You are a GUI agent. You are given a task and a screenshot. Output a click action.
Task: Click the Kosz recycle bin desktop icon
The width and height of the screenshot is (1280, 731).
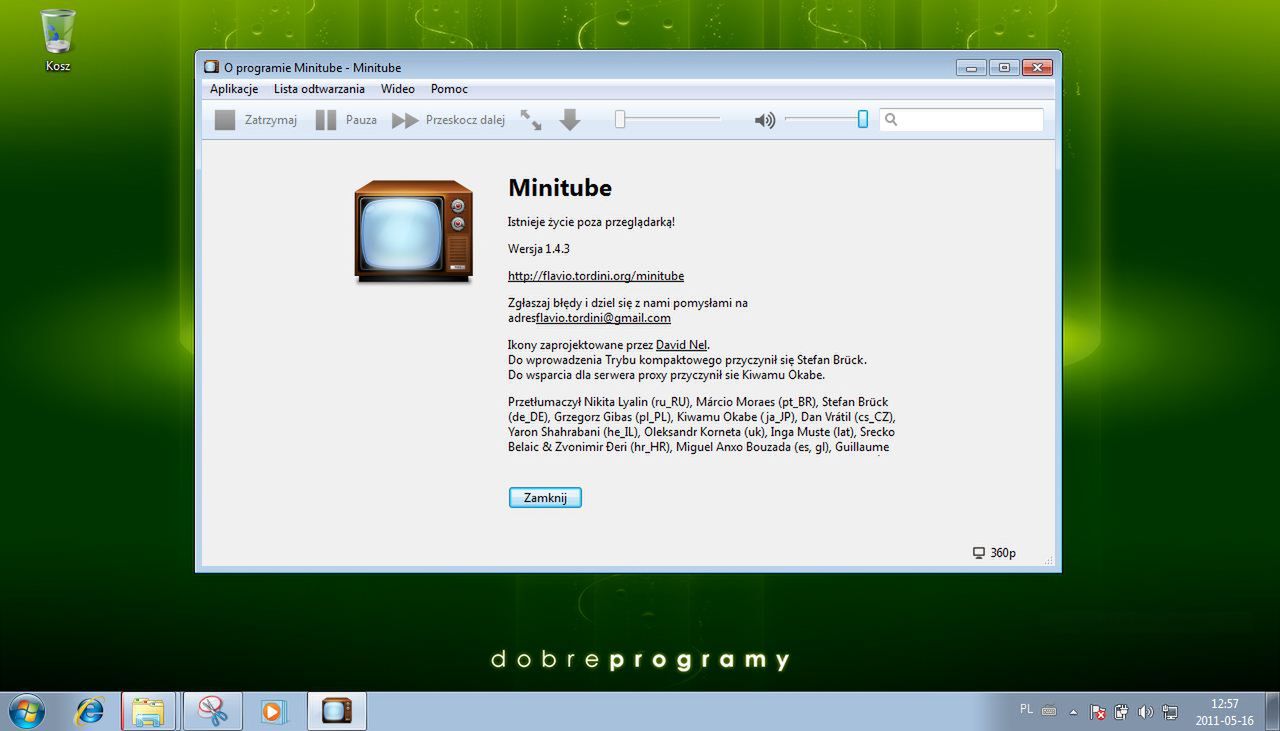(58, 40)
